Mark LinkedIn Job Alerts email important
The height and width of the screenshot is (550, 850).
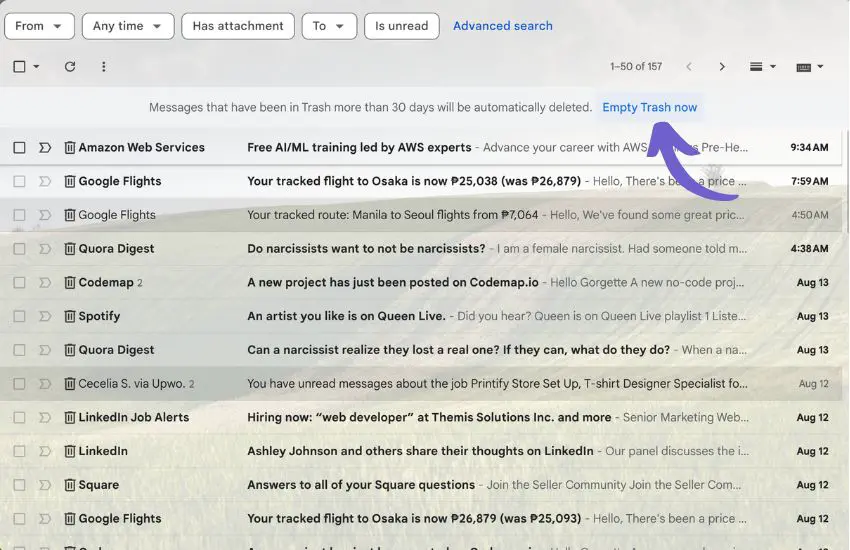(x=45, y=417)
